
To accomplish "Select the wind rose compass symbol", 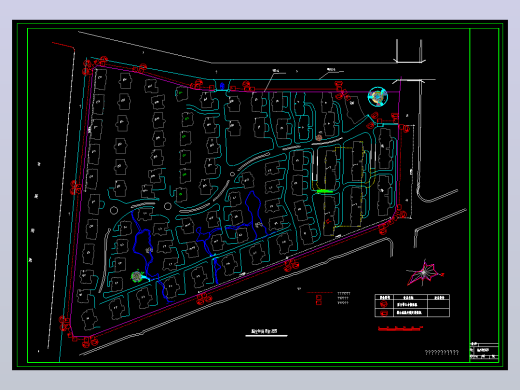I will tap(425, 273).
